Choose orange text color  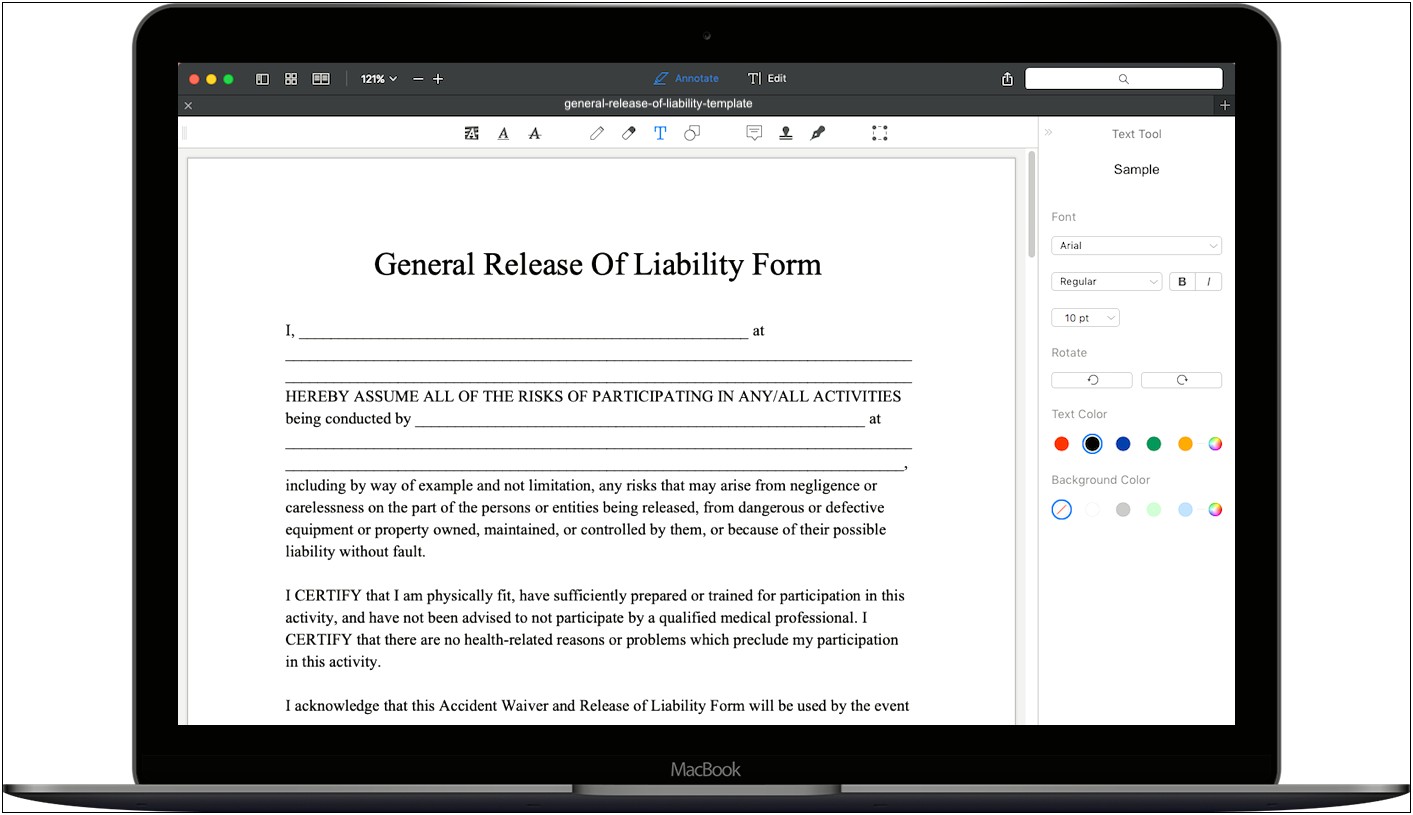pos(1185,444)
